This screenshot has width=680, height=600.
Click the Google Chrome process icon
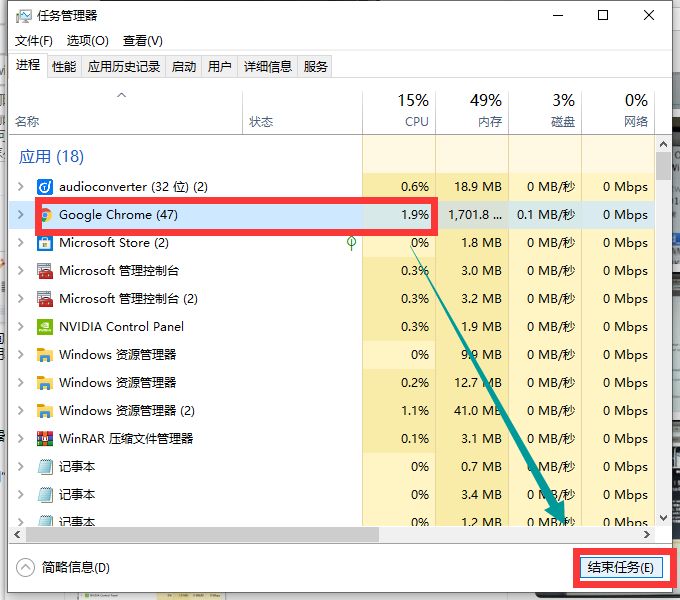click(x=45, y=215)
